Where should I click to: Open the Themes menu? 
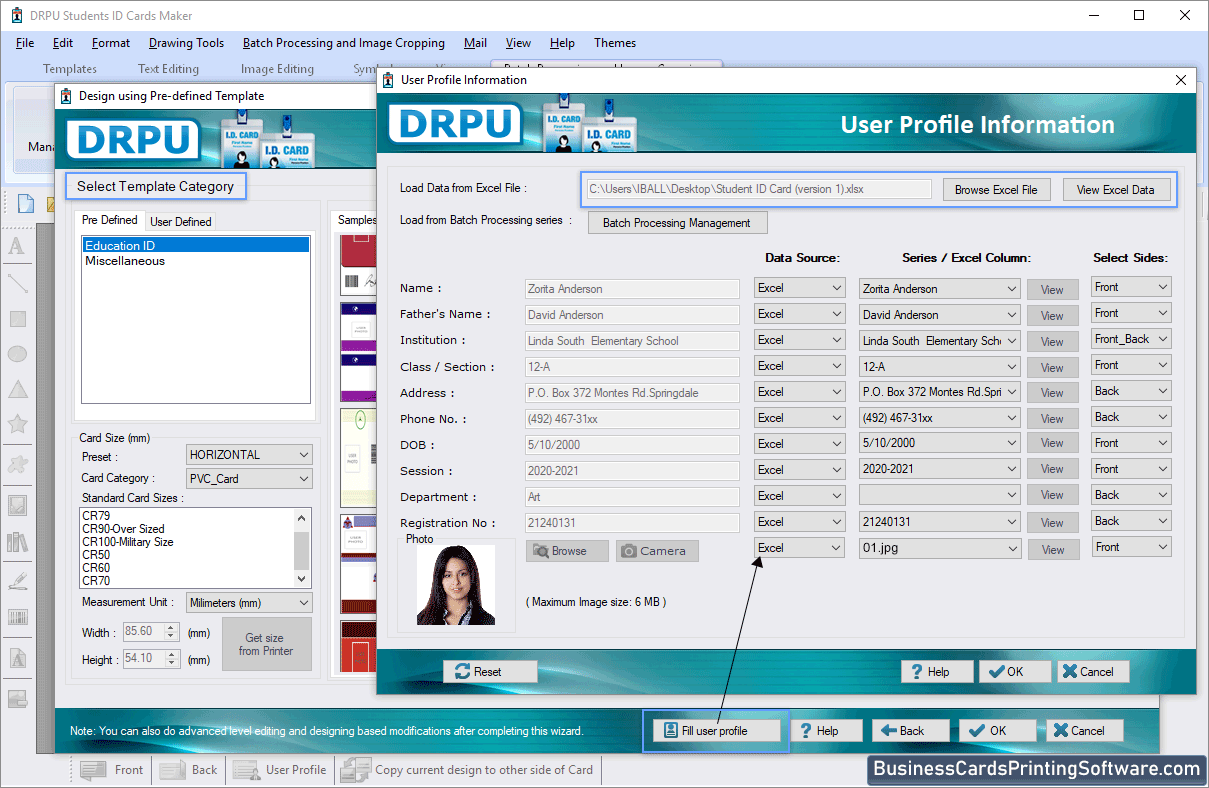click(615, 43)
